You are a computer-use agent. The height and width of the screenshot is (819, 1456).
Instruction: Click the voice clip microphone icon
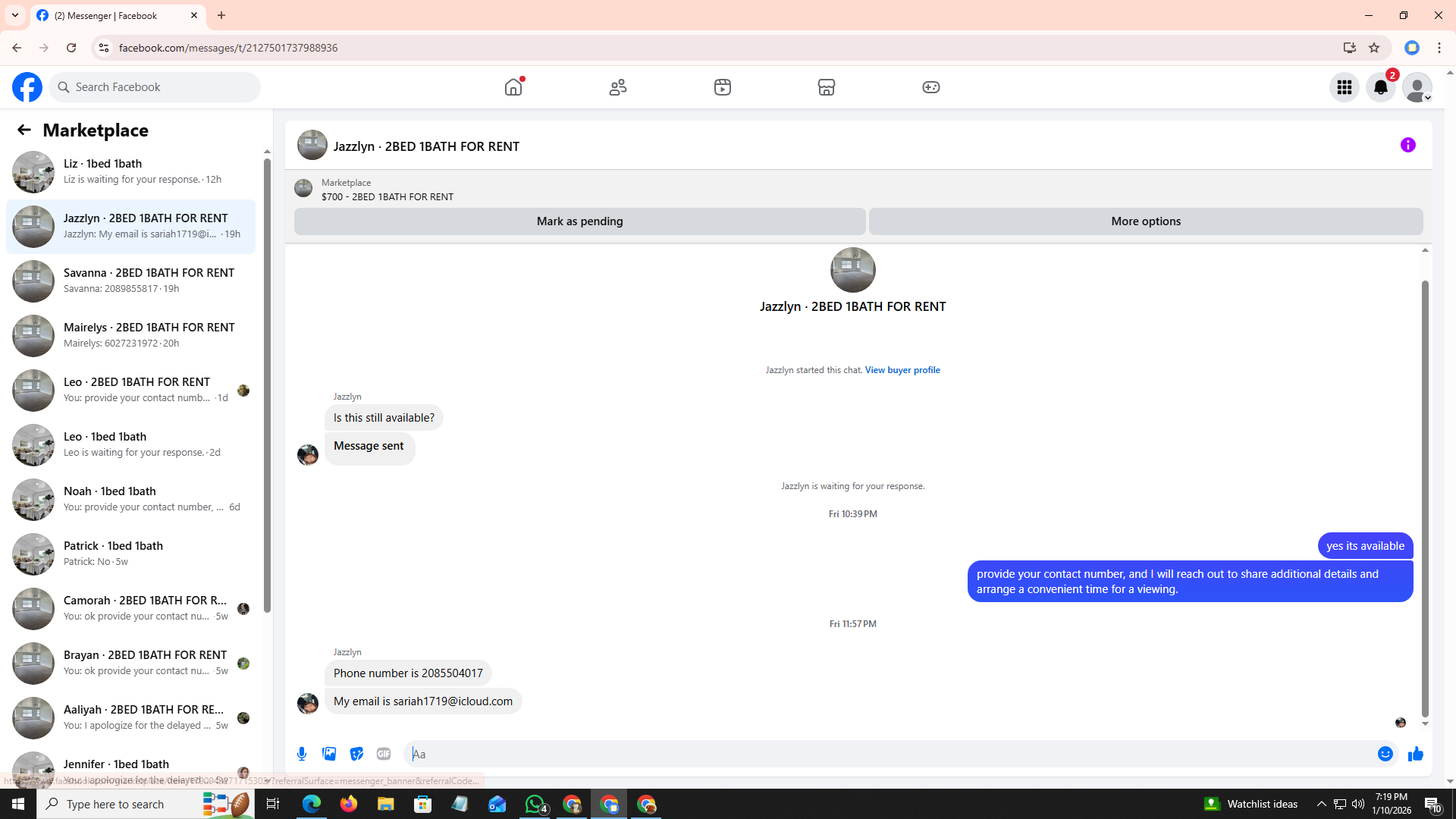302,754
